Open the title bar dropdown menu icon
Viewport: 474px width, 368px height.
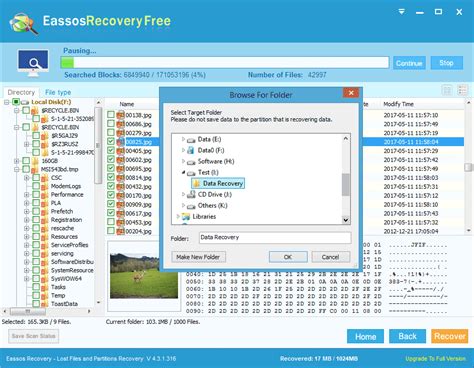pos(402,12)
